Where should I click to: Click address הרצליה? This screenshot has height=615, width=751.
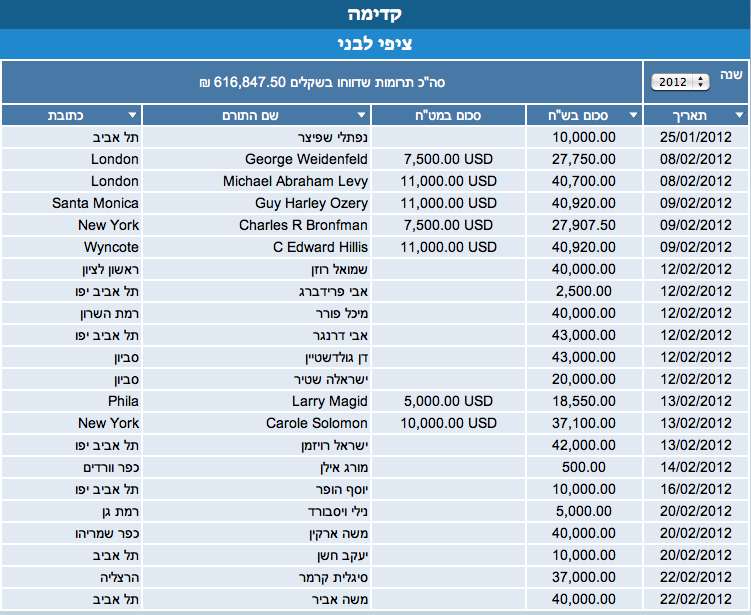point(120,578)
